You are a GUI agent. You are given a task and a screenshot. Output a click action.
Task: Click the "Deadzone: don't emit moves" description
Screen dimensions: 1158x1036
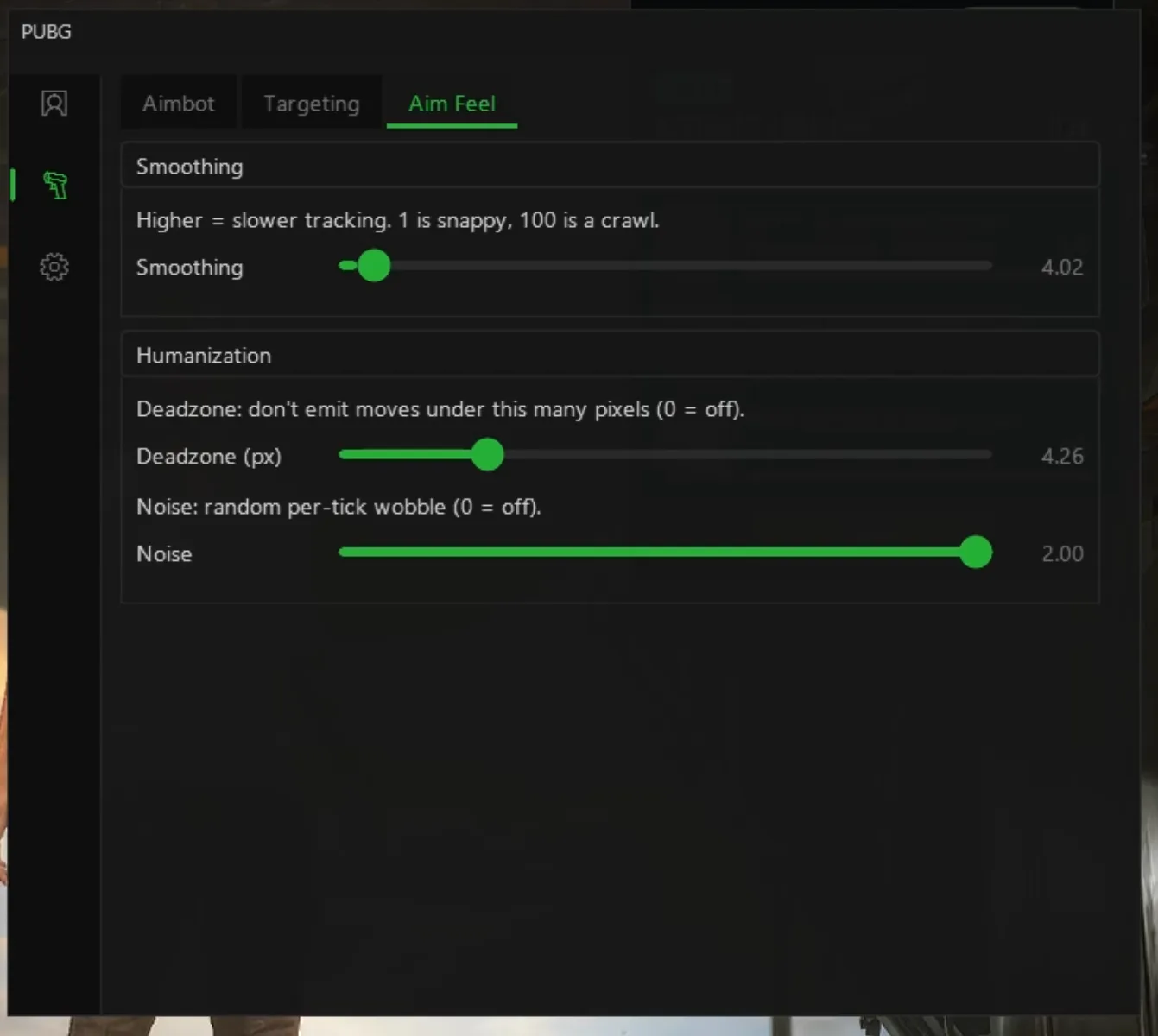tap(440, 409)
